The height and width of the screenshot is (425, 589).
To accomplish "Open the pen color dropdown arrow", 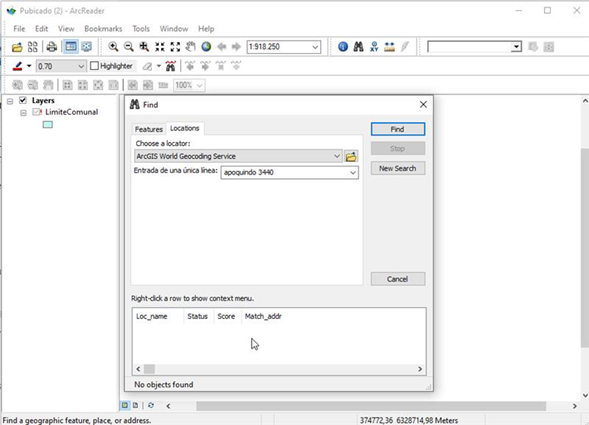I will pyautogui.click(x=29, y=66).
